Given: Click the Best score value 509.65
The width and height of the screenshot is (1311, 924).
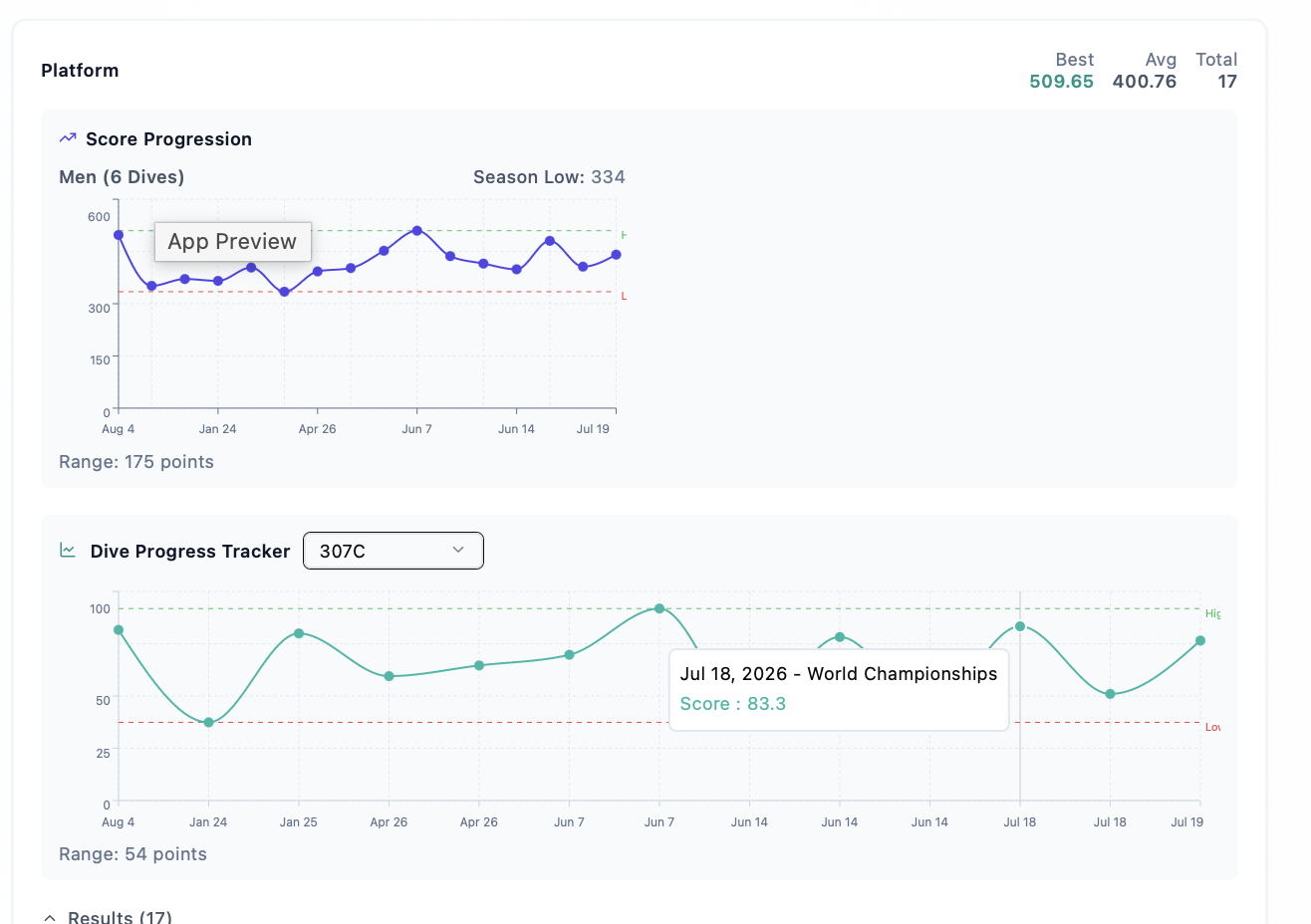Looking at the screenshot, I should [x=1061, y=82].
